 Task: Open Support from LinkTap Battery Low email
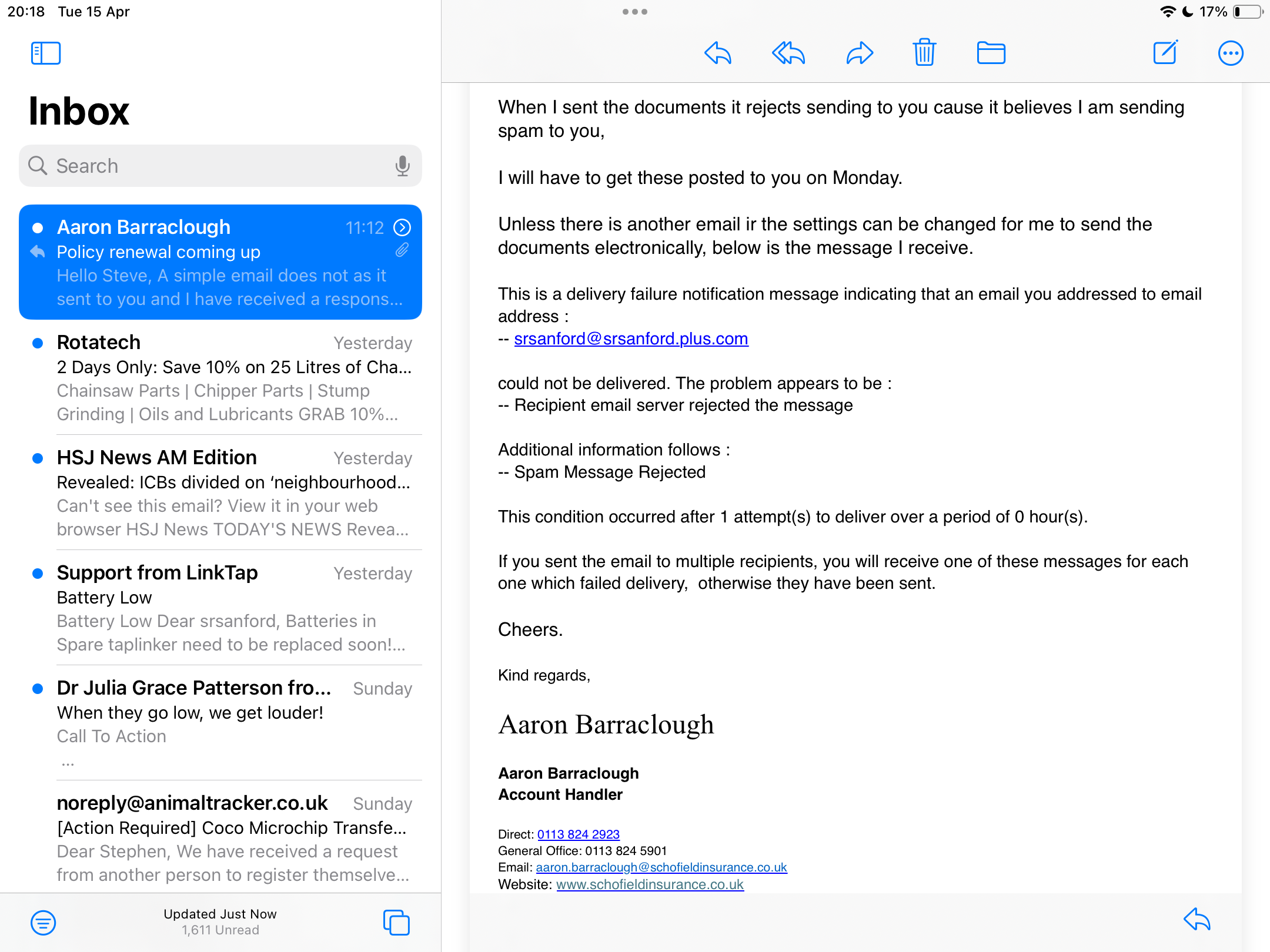tap(220, 608)
